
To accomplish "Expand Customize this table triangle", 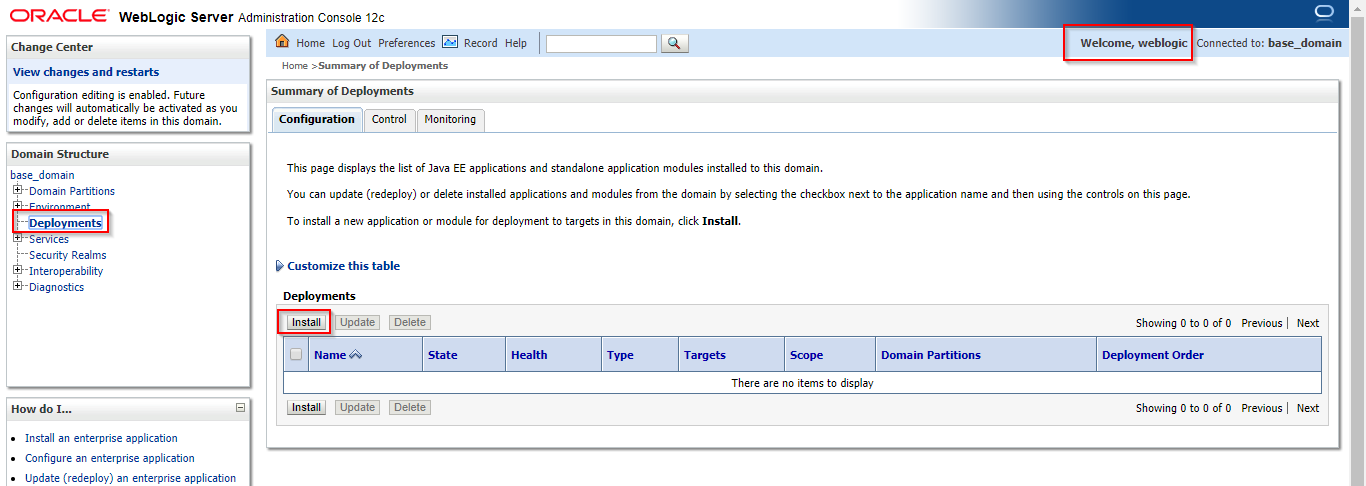I will coord(279,266).
